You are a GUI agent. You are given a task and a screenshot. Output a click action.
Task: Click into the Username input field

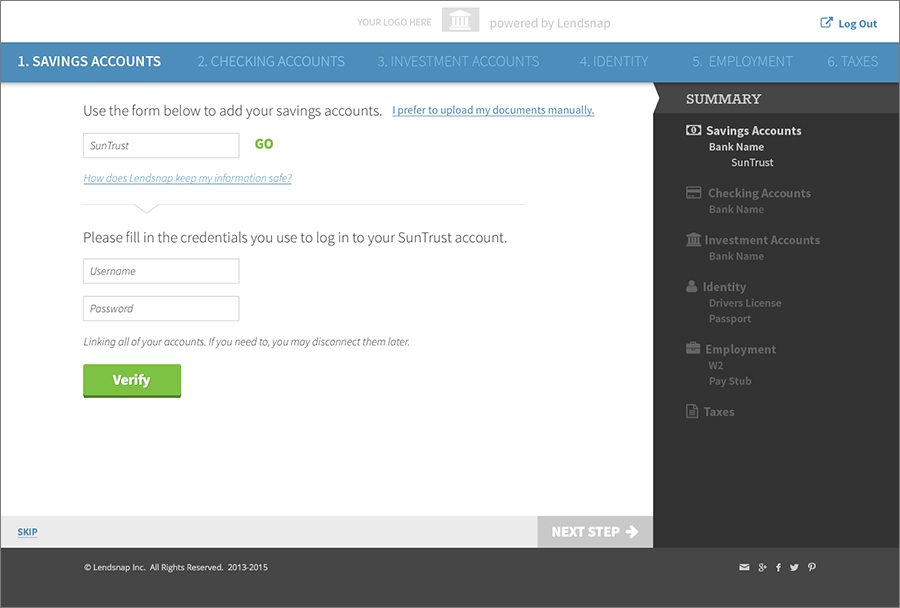[161, 271]
